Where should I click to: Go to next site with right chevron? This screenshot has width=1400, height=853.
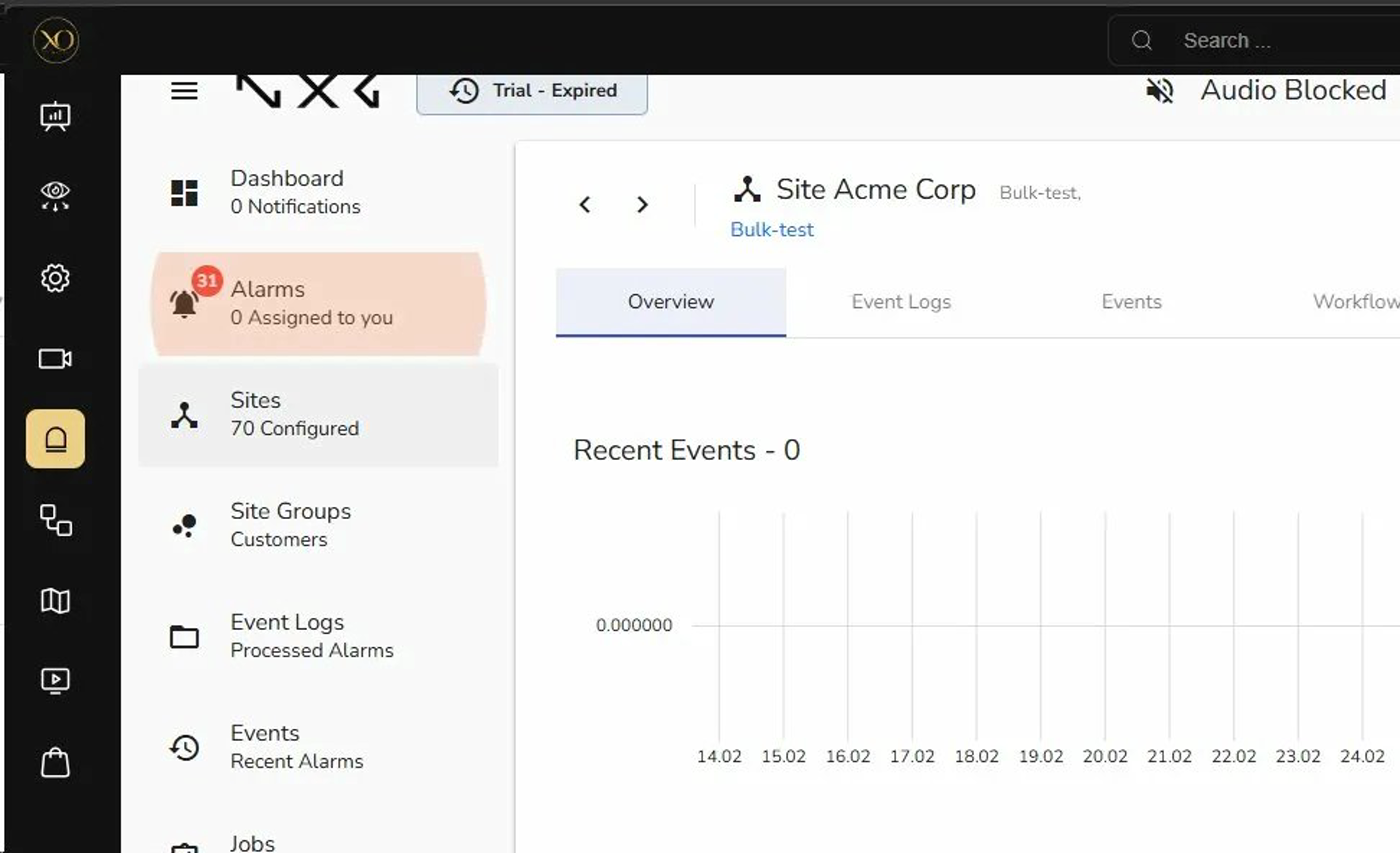[x=642, y=205]
